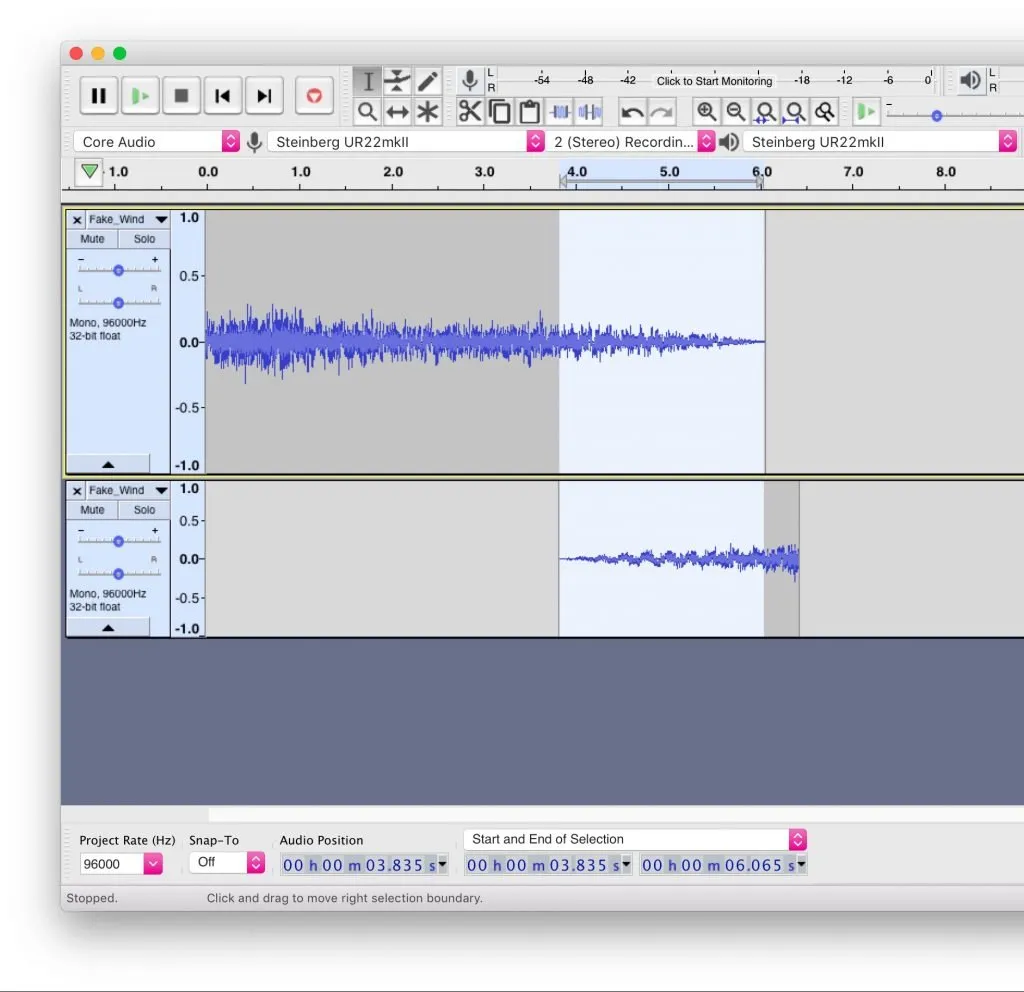This screenshot has height=992, width=1024.
Task: Fit selection to window width
Action: pyautogui.click(x=765, y=112)
